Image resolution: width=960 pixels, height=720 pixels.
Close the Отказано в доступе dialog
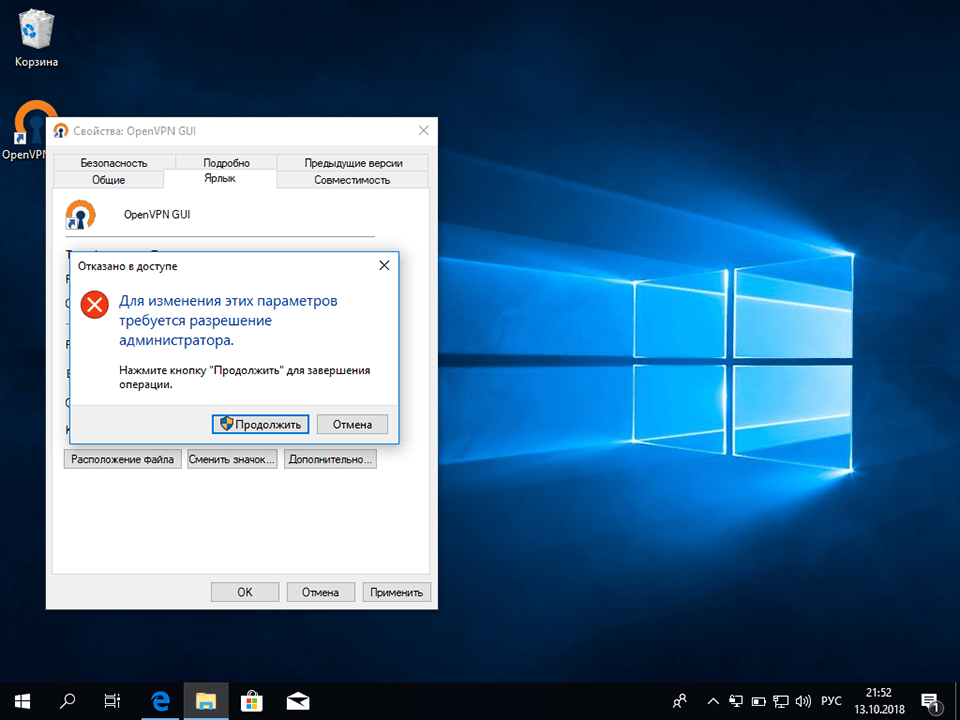pos(384,266)
